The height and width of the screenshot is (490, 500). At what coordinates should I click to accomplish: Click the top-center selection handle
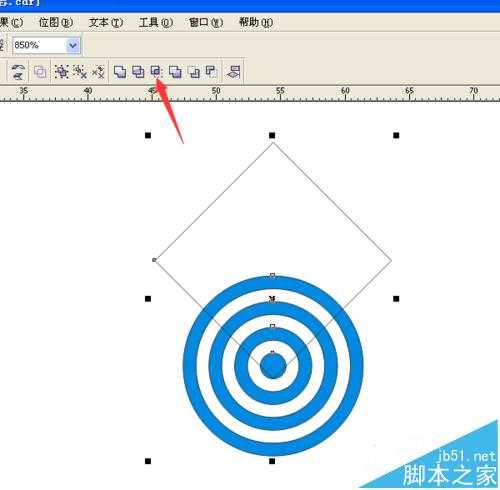pyautogui.click(x=272, y=135)
